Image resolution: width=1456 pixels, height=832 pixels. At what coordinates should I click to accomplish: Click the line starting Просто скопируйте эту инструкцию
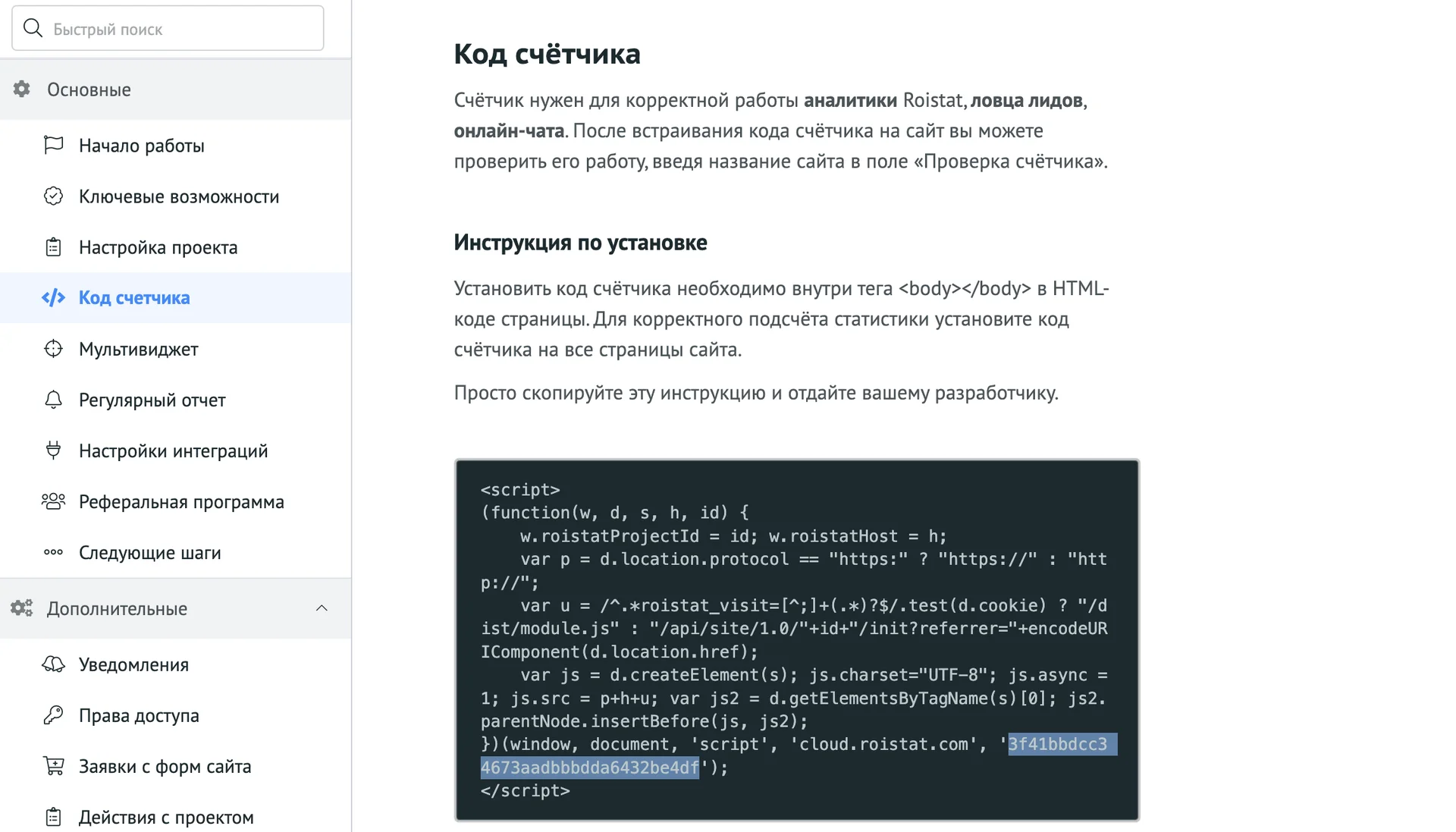[x=756, y=393]
